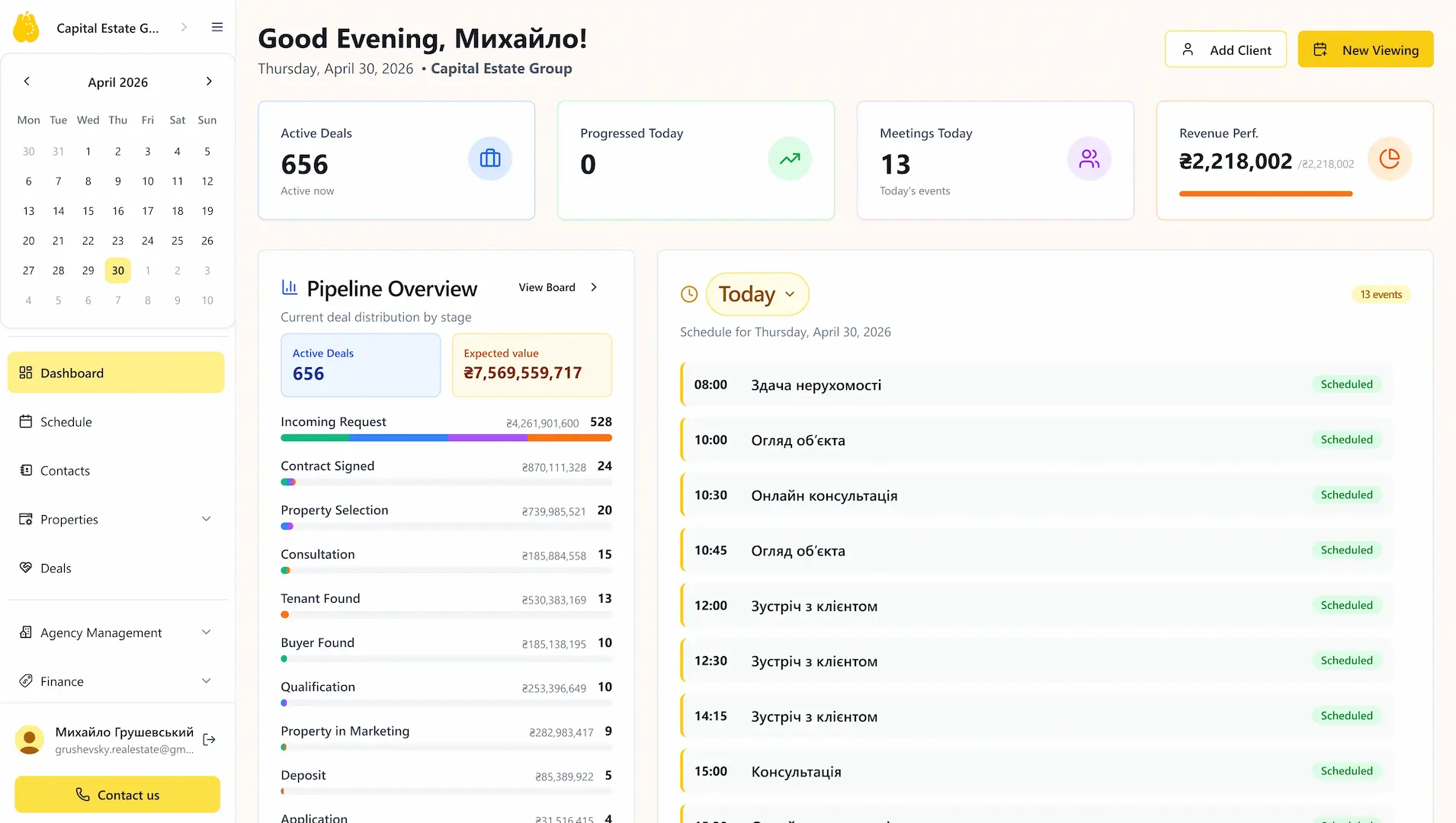Open the Dashboard menu item
This screenshot has width=1456, height=823.
click(116, 373)
